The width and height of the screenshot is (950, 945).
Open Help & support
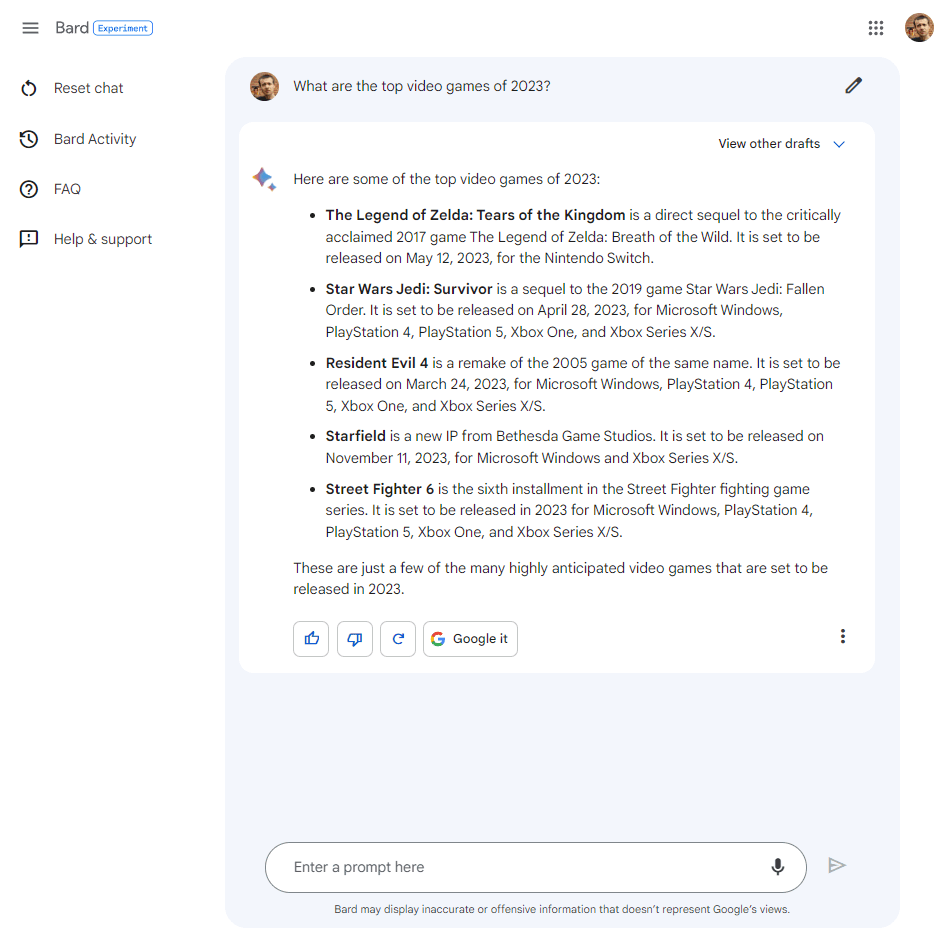[102, 239]
